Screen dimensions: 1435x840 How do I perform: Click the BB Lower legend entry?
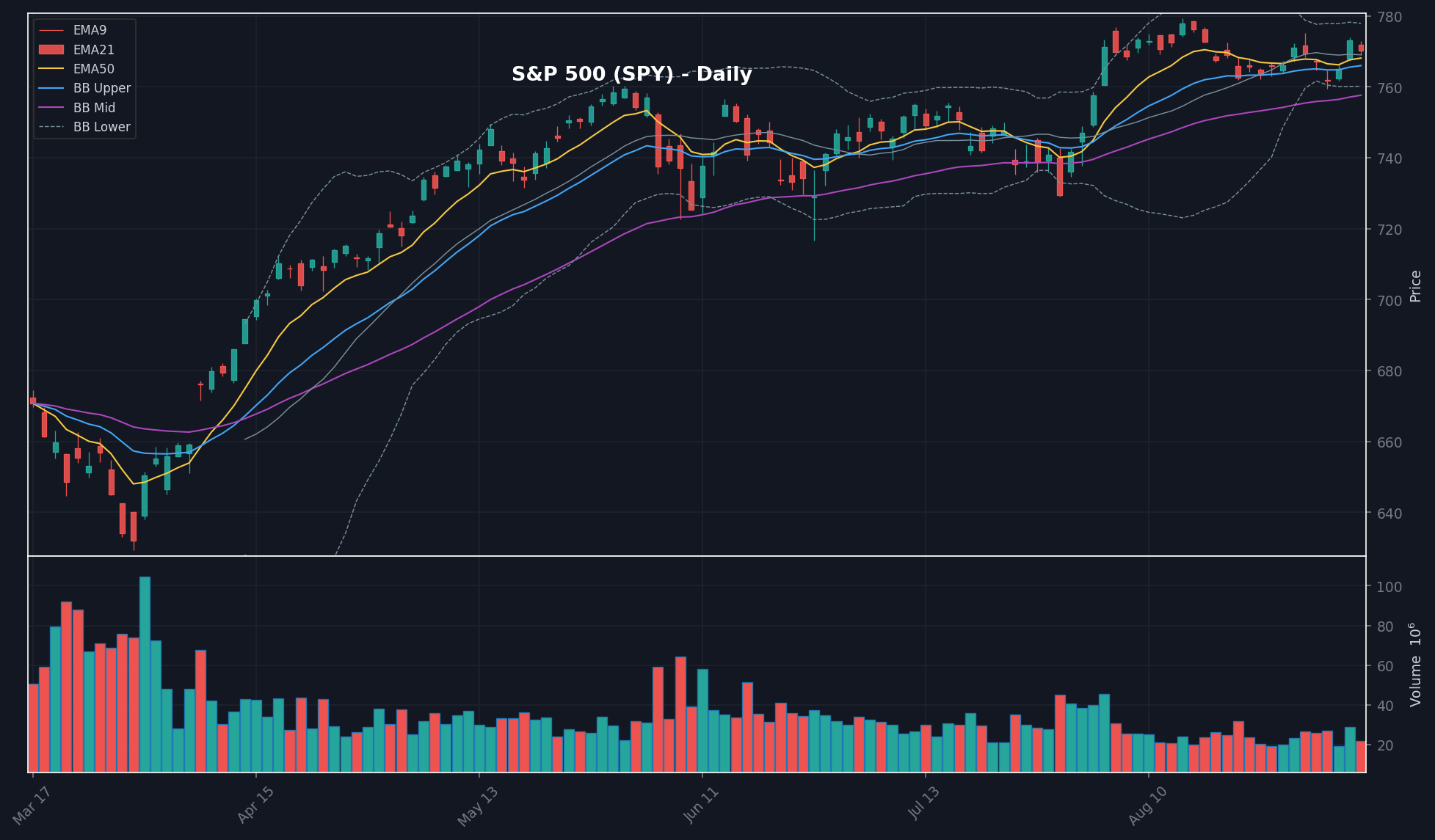click(x=84, y=127)
